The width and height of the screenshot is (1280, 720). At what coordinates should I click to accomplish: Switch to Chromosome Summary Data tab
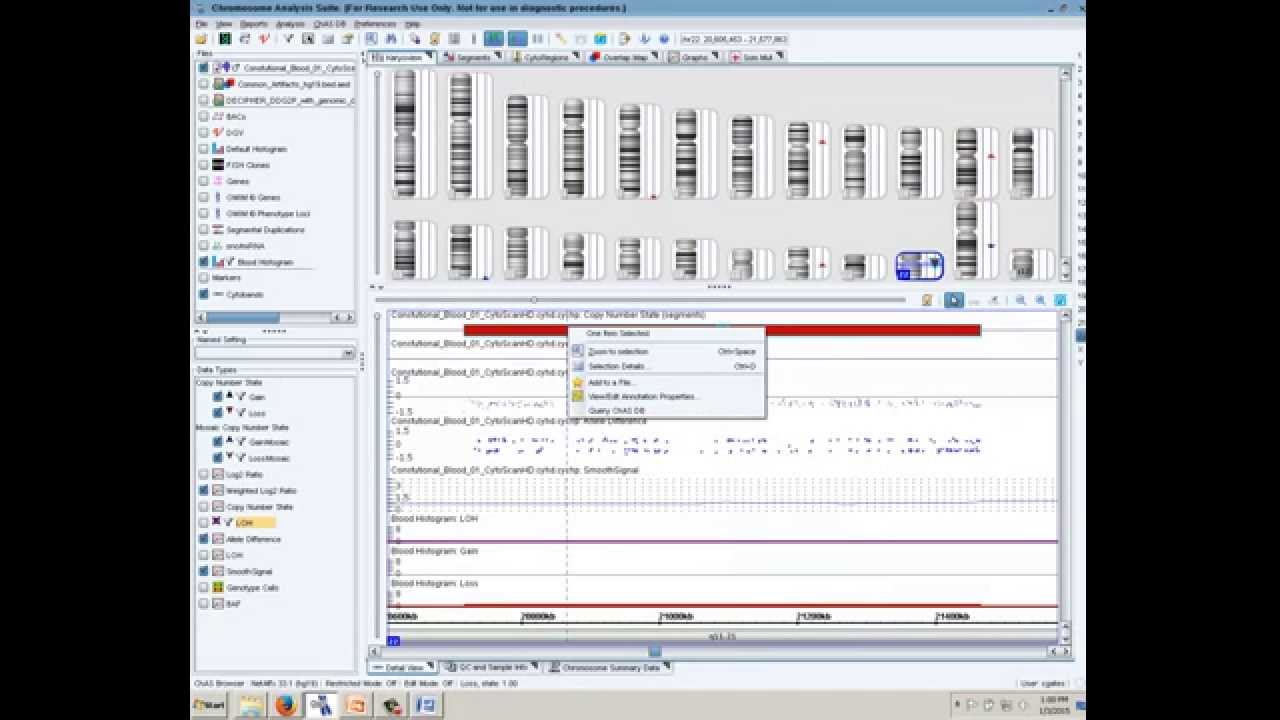click(610, 667)
